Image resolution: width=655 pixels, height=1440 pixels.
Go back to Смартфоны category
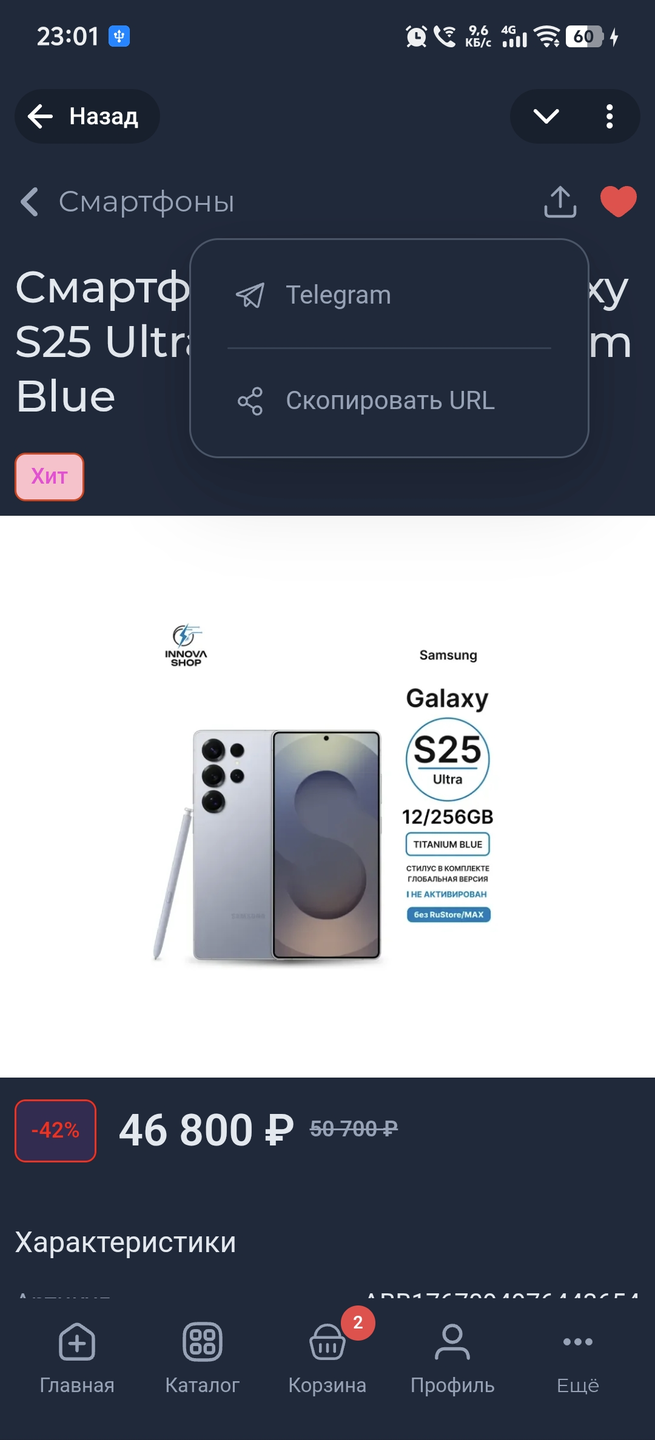(127, 202)
